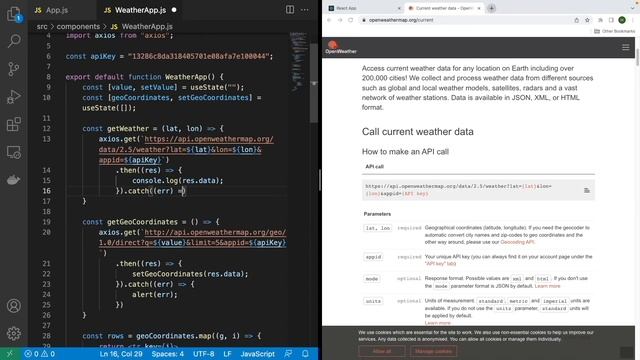Viewport: 640px width, 360px height.
Task: Bookmark this page with the star icon
Action: 587,20
